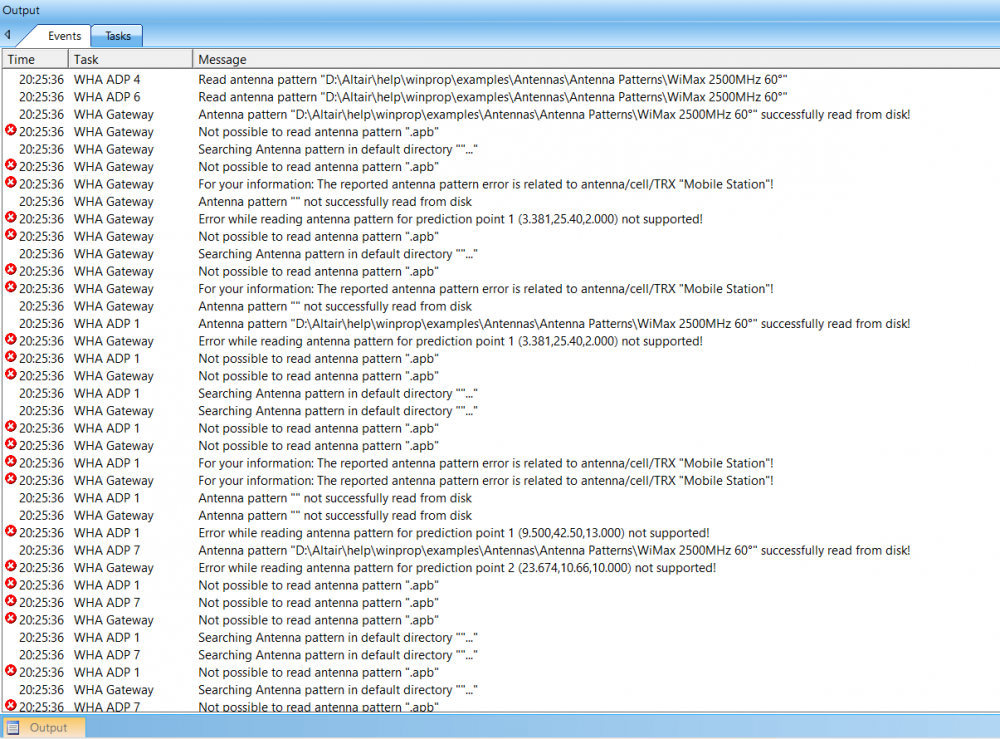Sort by the Task column header

[130, 59]
